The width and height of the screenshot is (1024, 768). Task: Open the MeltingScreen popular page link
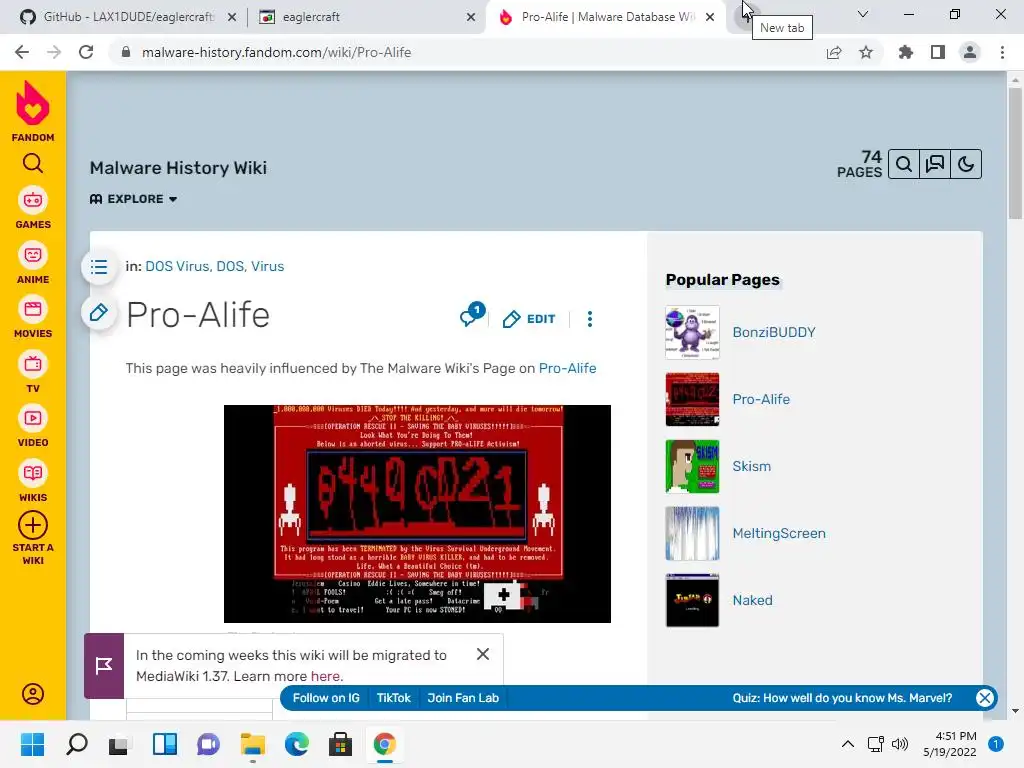tap(778, 534)
